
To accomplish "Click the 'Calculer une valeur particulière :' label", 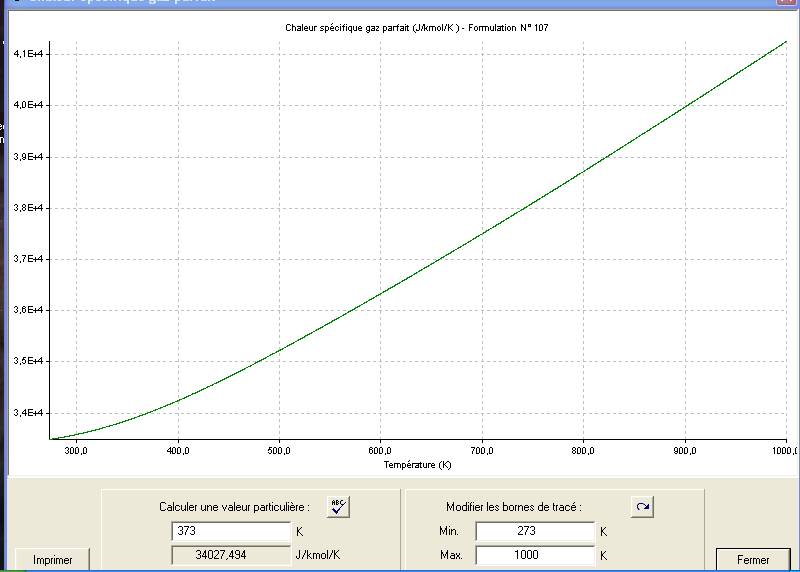I will click(234, 507).
